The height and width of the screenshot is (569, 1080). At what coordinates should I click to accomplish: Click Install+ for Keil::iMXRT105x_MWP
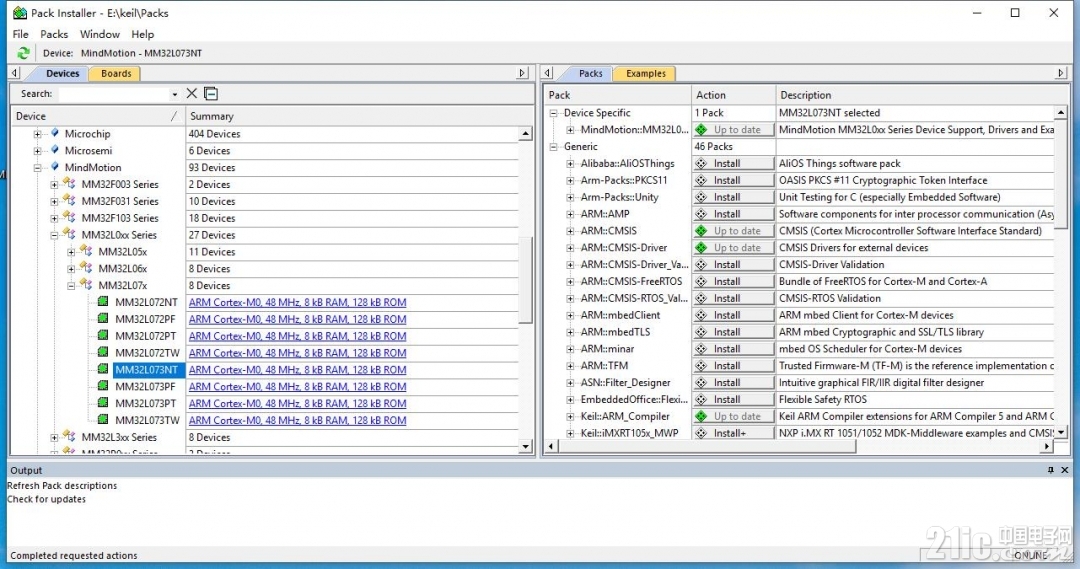(x=733, y=433)
